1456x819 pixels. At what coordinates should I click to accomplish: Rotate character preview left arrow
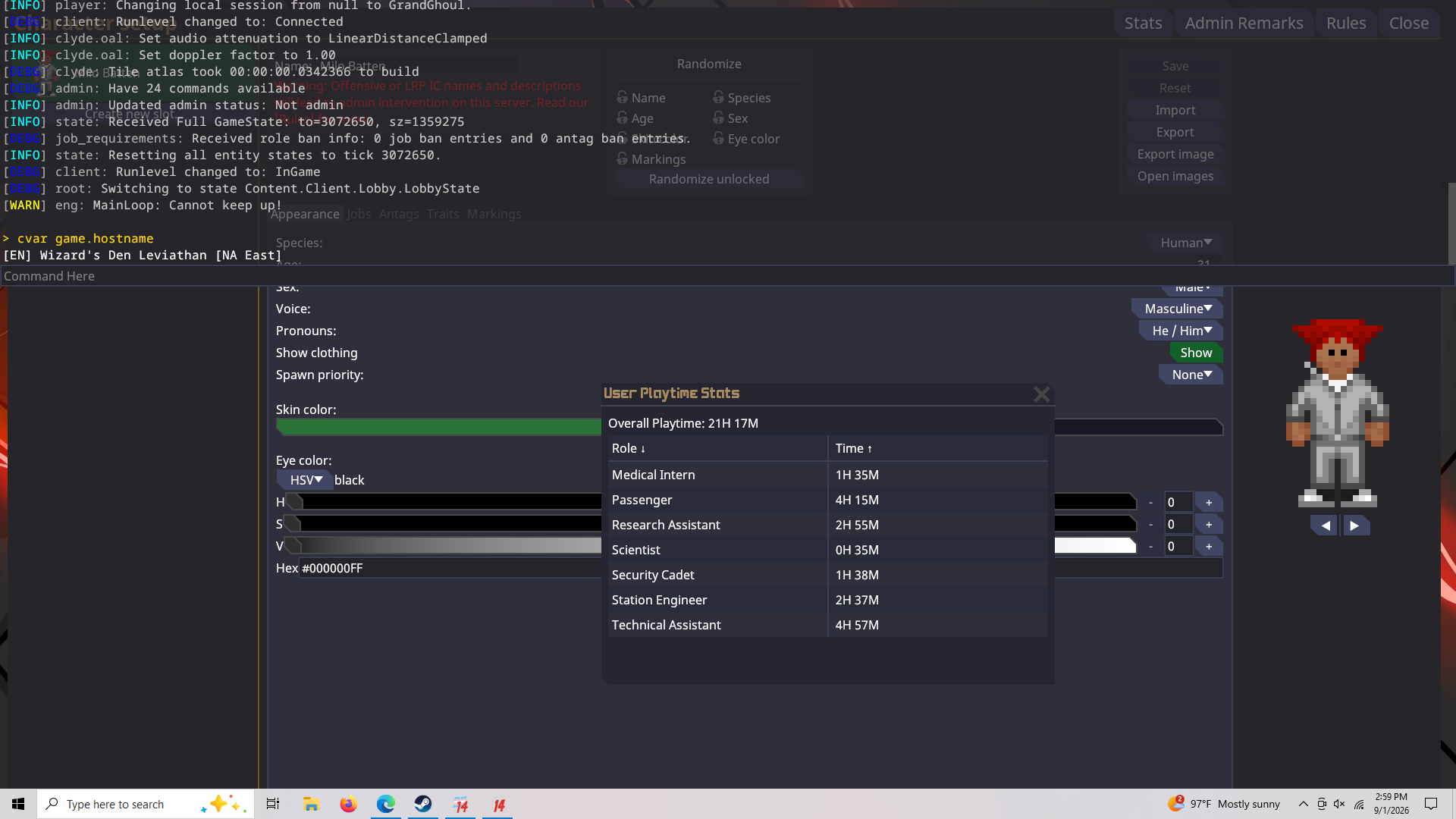point(1324,526)
